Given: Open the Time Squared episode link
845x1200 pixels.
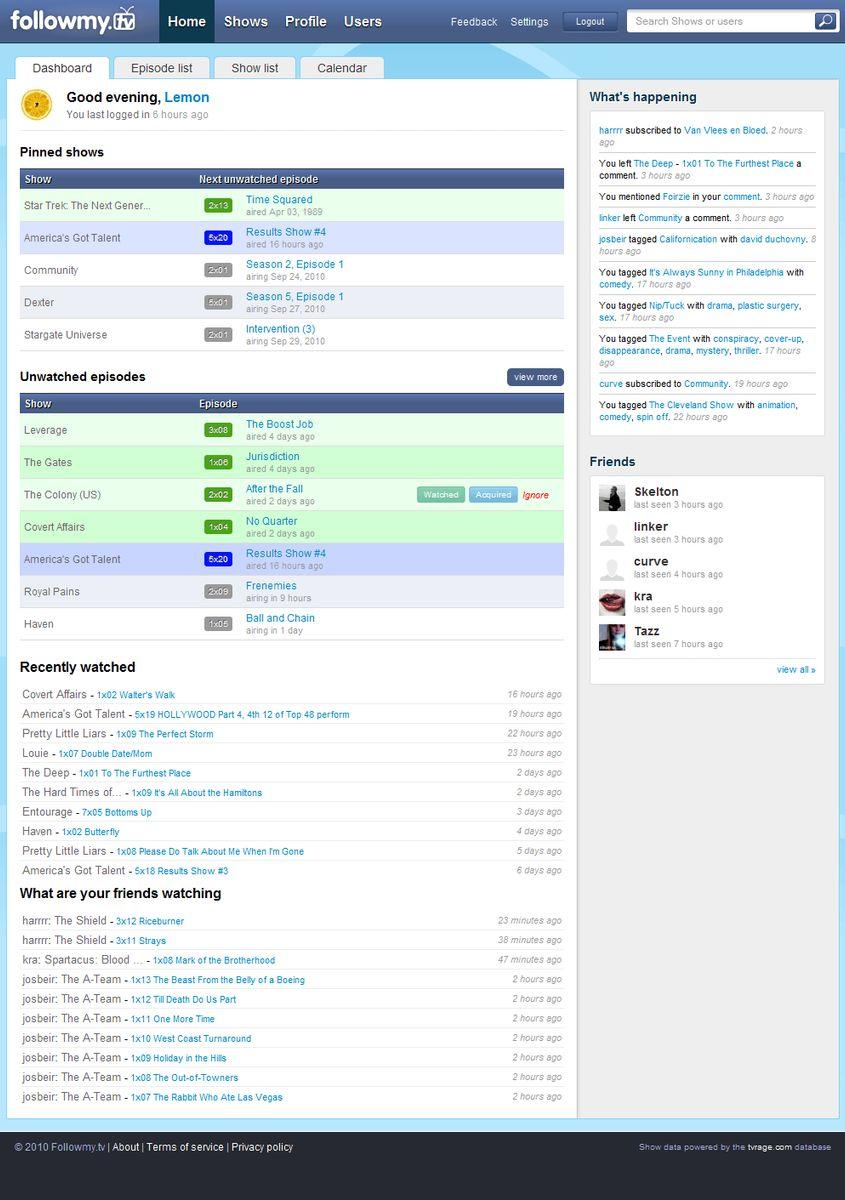Looking at the screenshot, I should 279,200.
